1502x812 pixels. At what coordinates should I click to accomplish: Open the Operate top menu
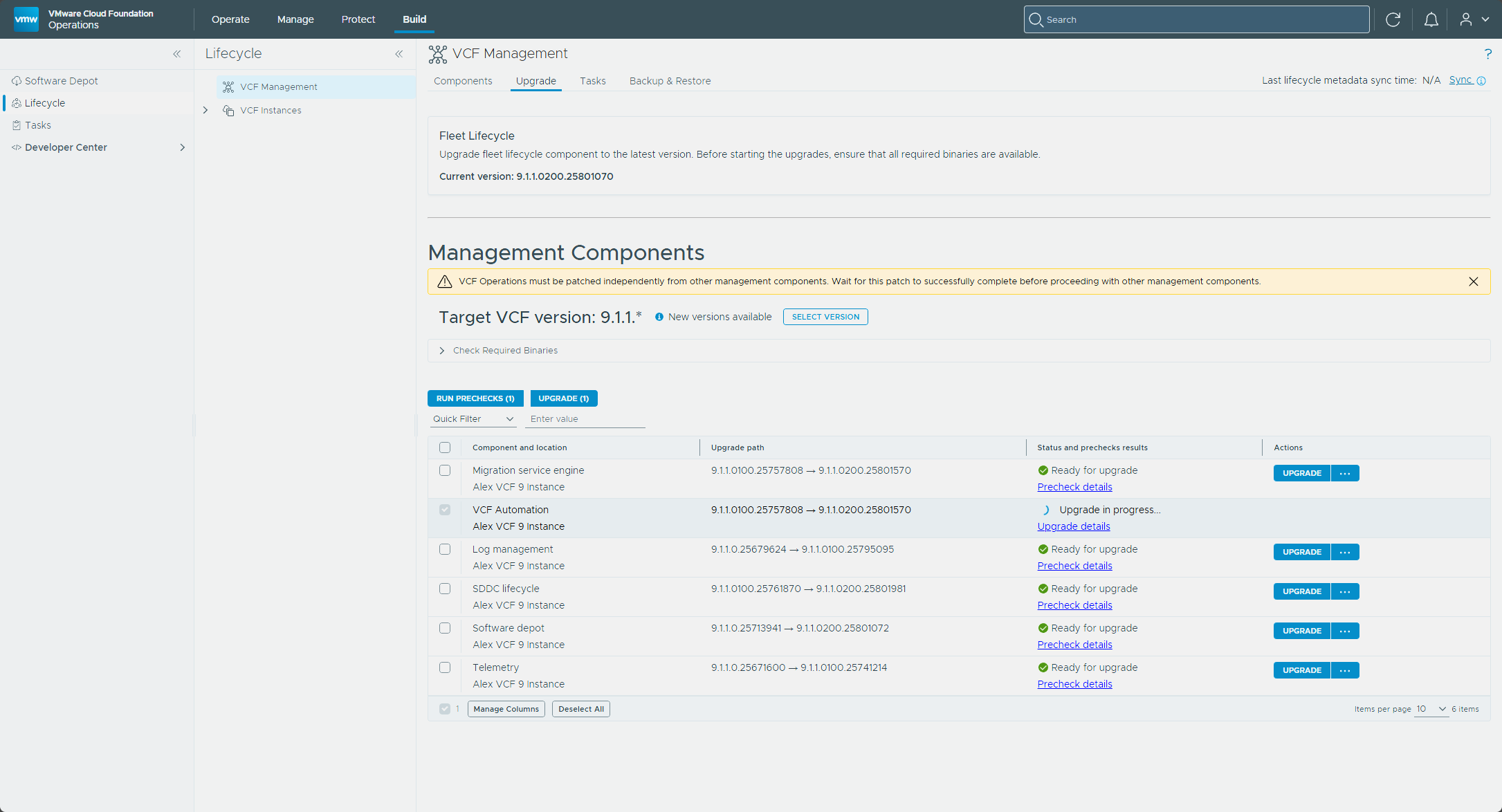[230, 19]
